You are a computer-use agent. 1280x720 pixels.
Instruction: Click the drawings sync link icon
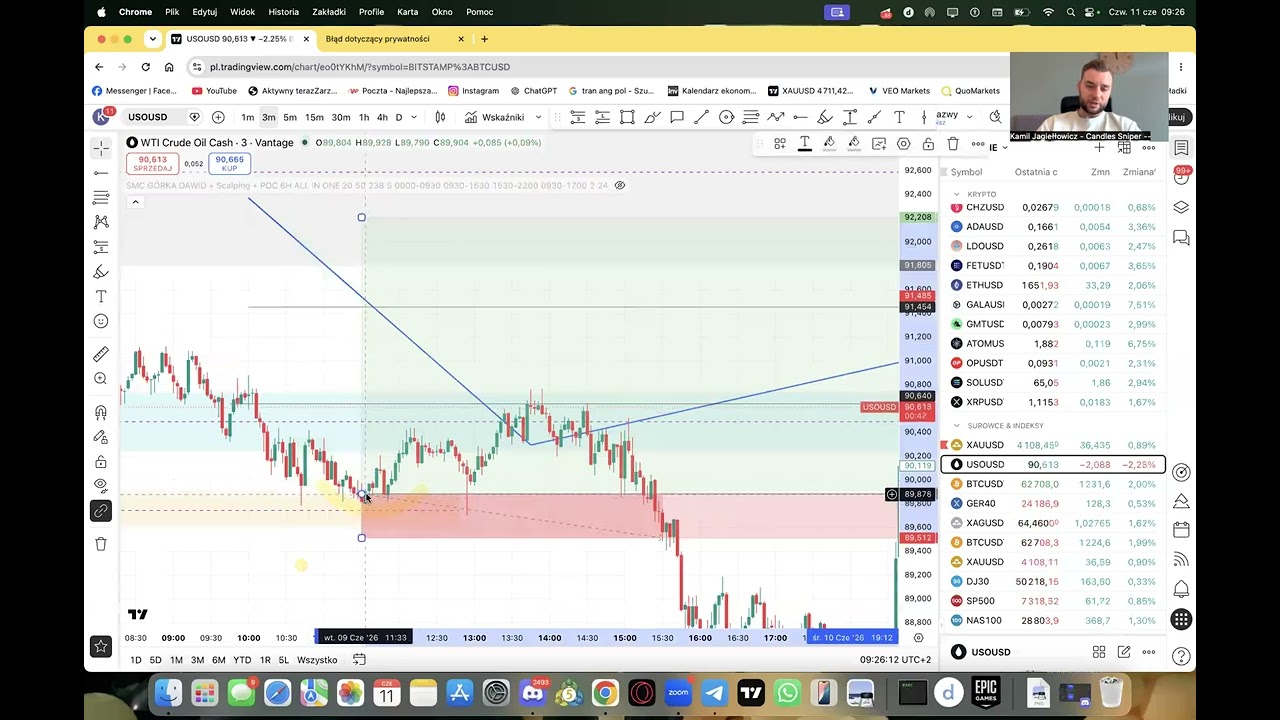tap(101, 511)
